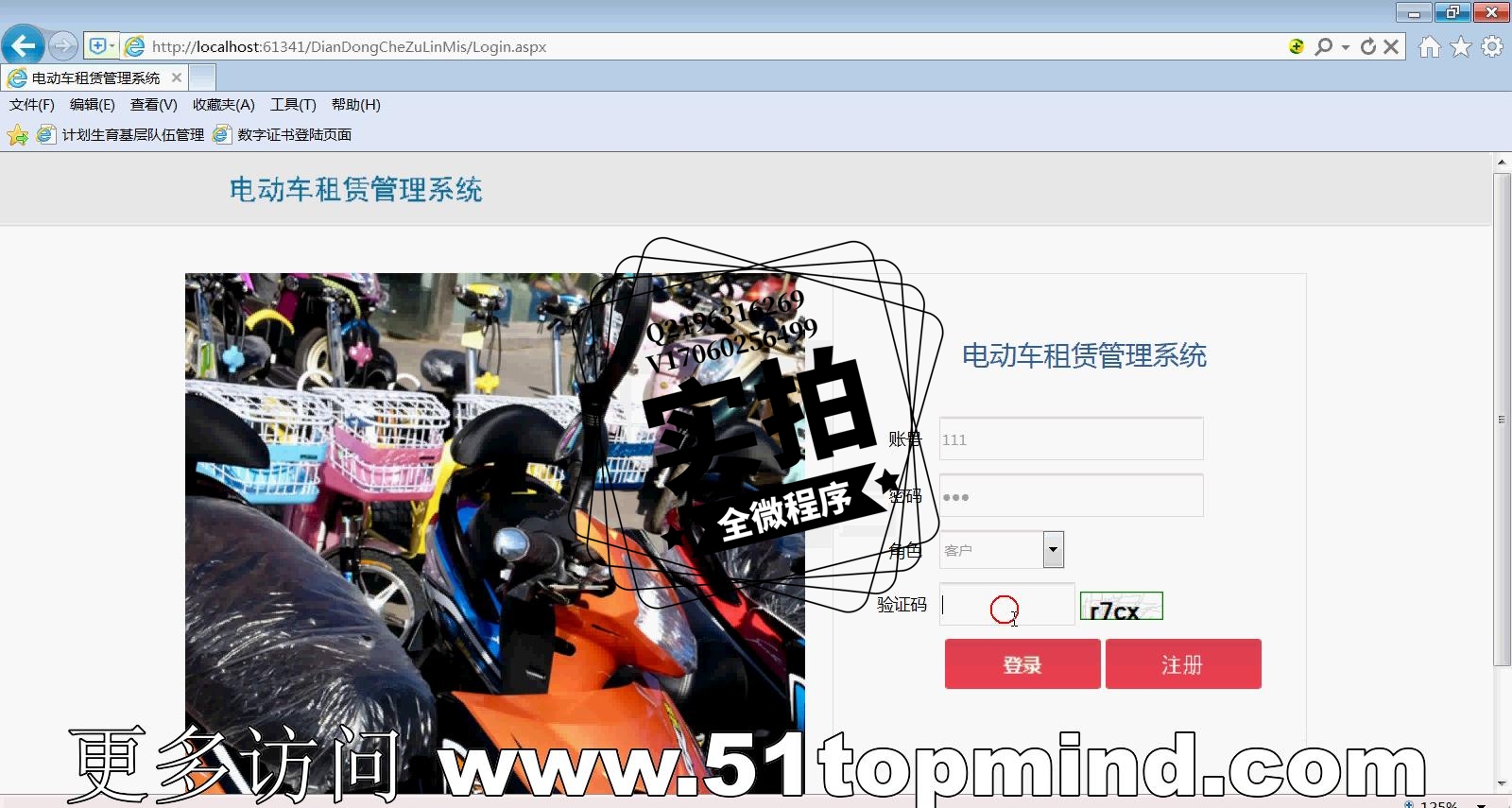Open the 帮助(H) menu

tap(356, 105)
